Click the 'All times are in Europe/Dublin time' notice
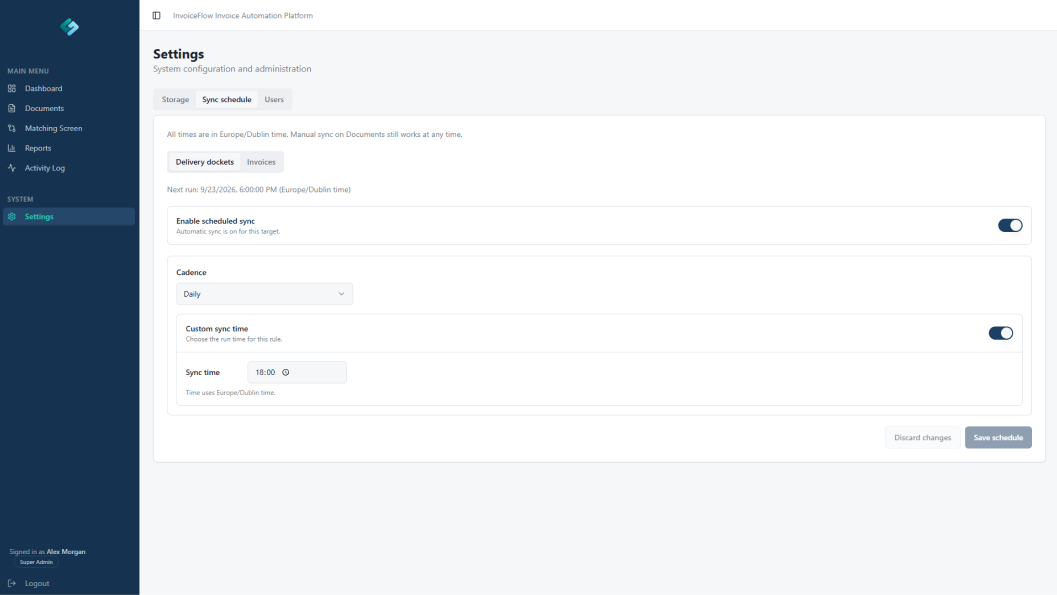Image resolution: width=1057 pixels, height=595 pixels. click(x=315, y=134)
